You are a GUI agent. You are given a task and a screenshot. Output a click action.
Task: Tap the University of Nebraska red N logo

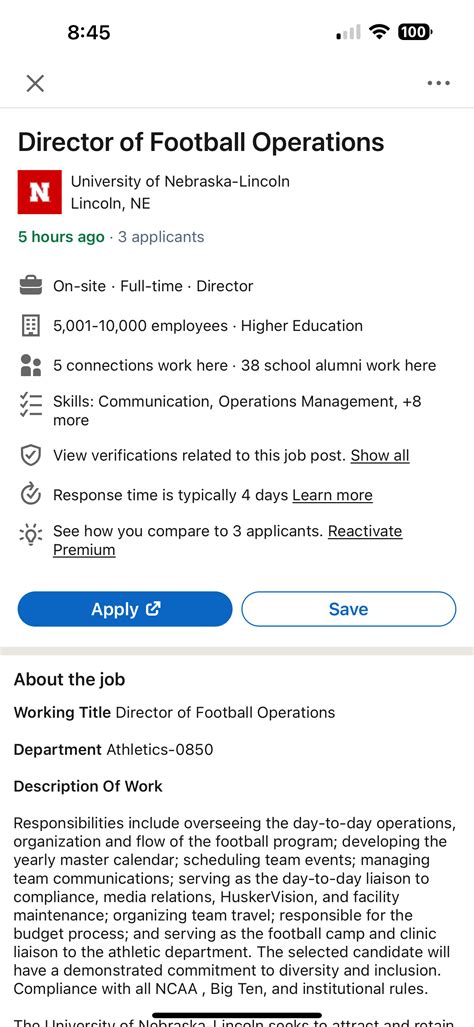pos(39,192)
